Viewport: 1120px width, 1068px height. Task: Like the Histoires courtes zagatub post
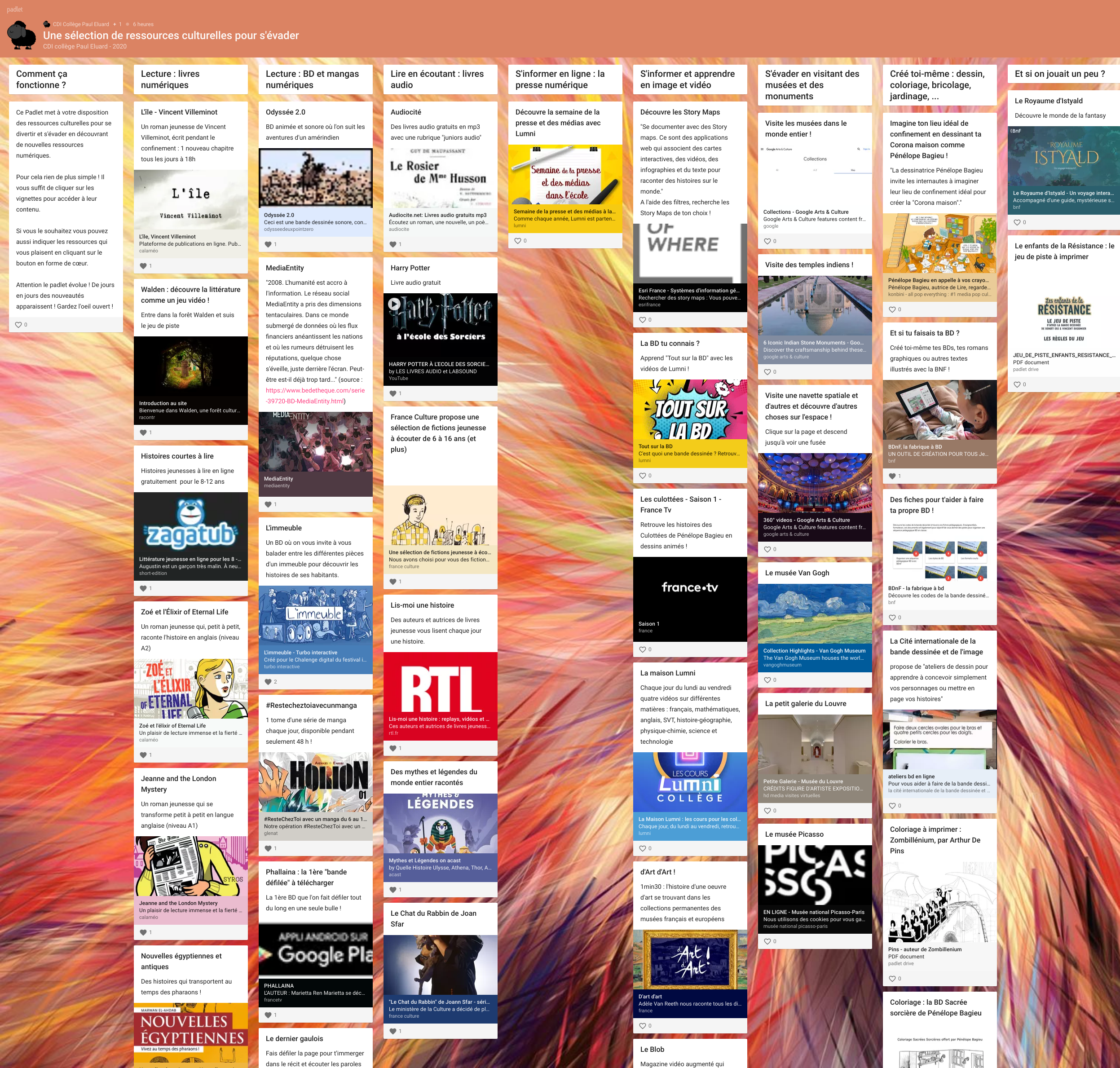tap(143, 589)
